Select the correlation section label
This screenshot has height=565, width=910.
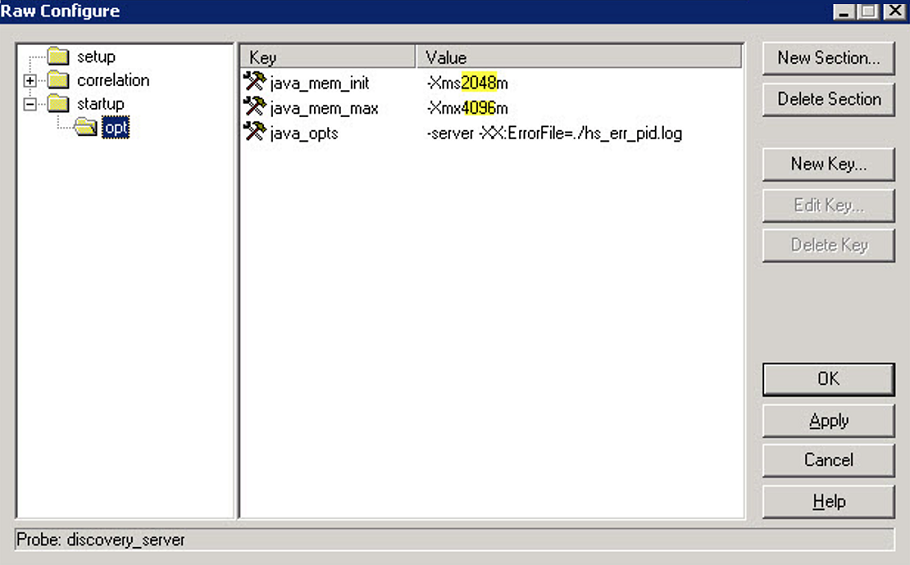tap(113, 80)
